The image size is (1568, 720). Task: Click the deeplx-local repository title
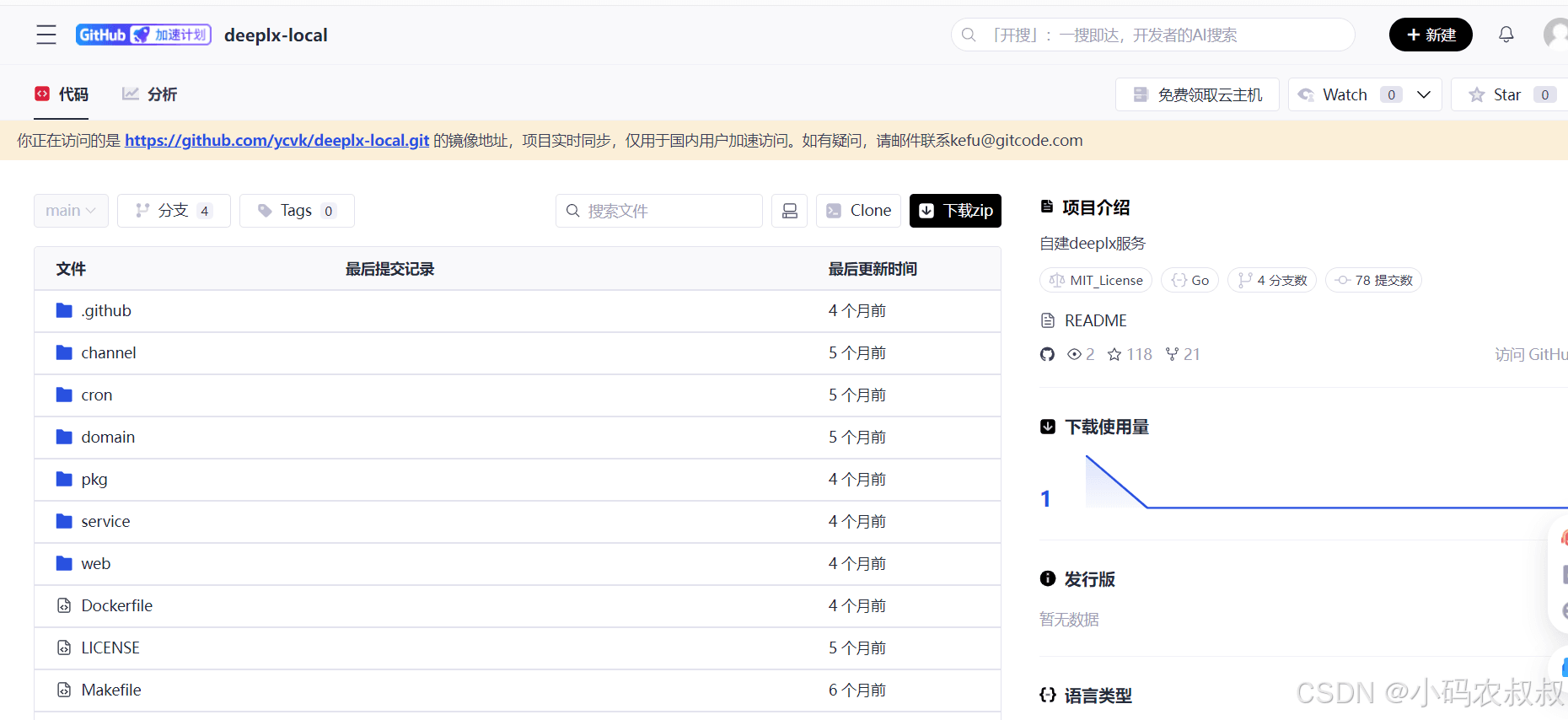[x=276, y=35]
